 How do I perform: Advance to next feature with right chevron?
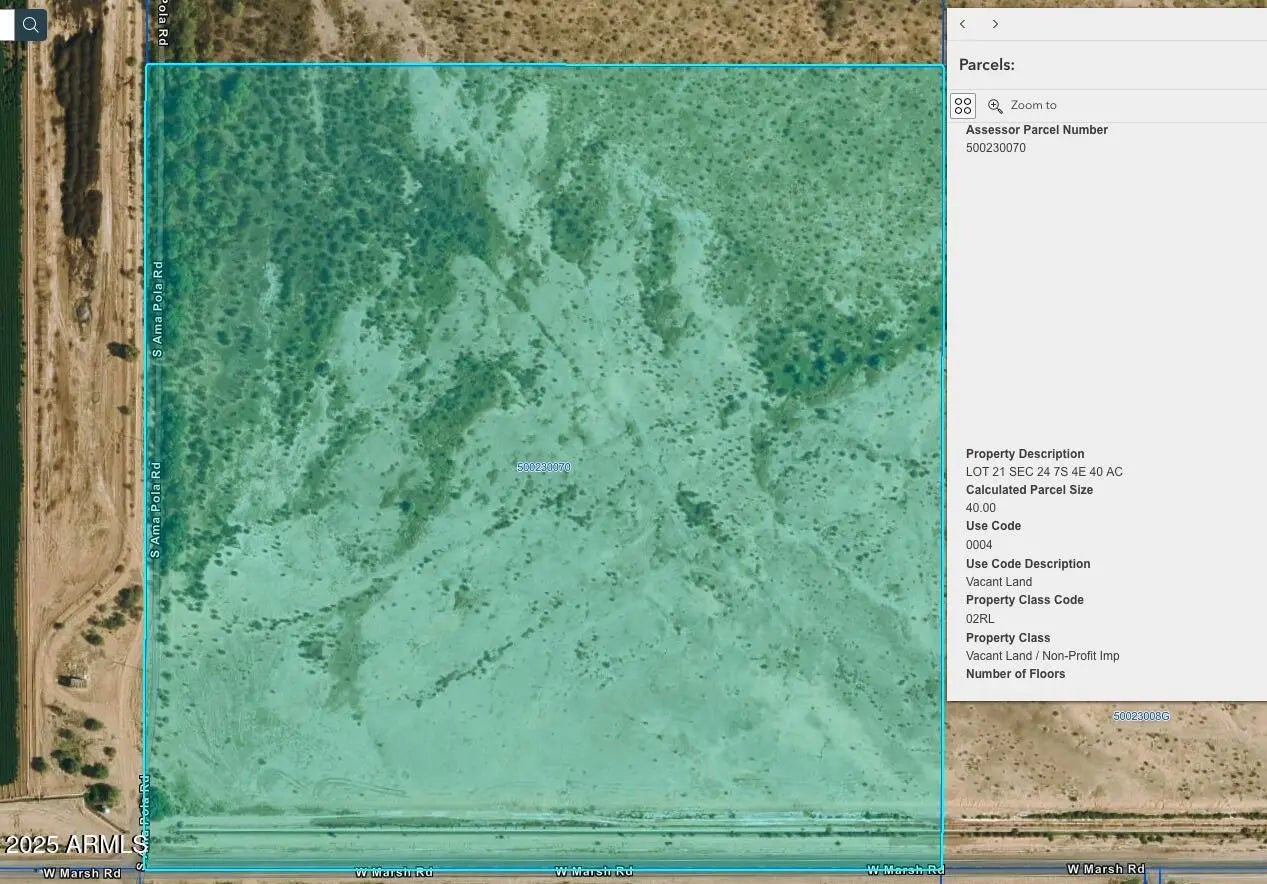(x=995, y=24)
